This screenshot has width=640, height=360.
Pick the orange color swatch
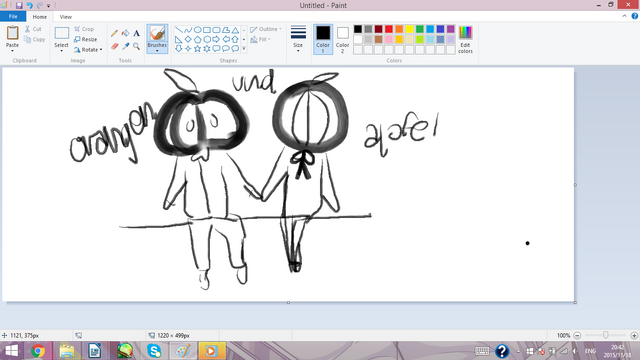(399, 29)
